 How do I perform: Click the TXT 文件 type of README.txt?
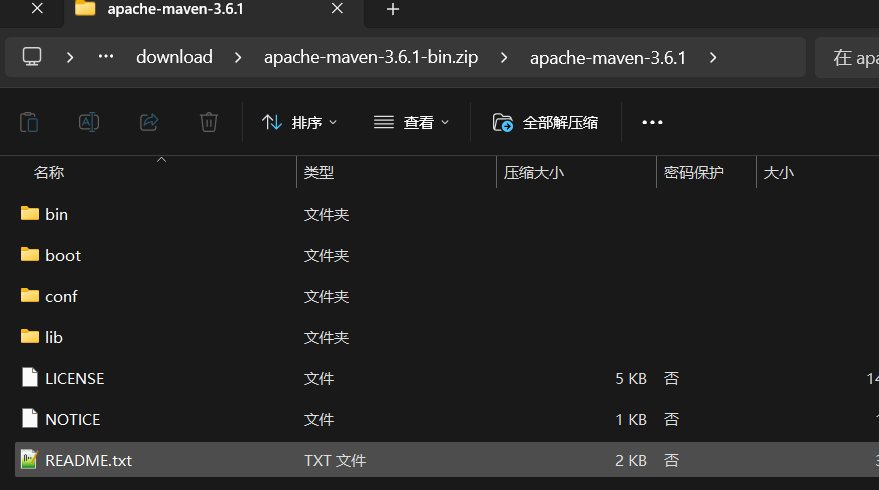(335, 460)
